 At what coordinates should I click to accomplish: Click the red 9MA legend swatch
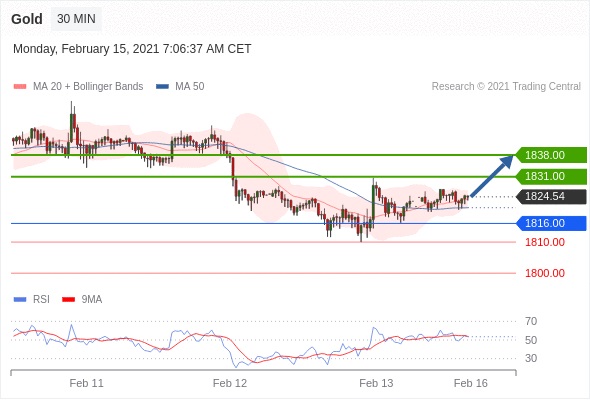click(68, 300)
